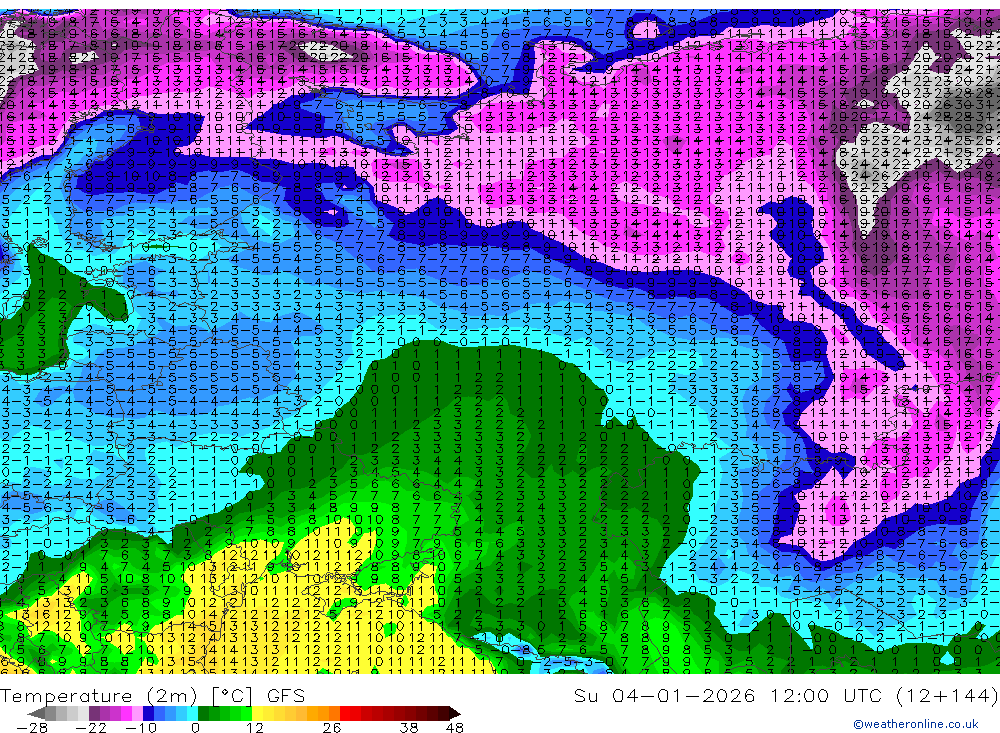Viewport: 1000px width, 733px height.
Task: Click the dark blue -10 legend swatch
Action: point(149,713)
